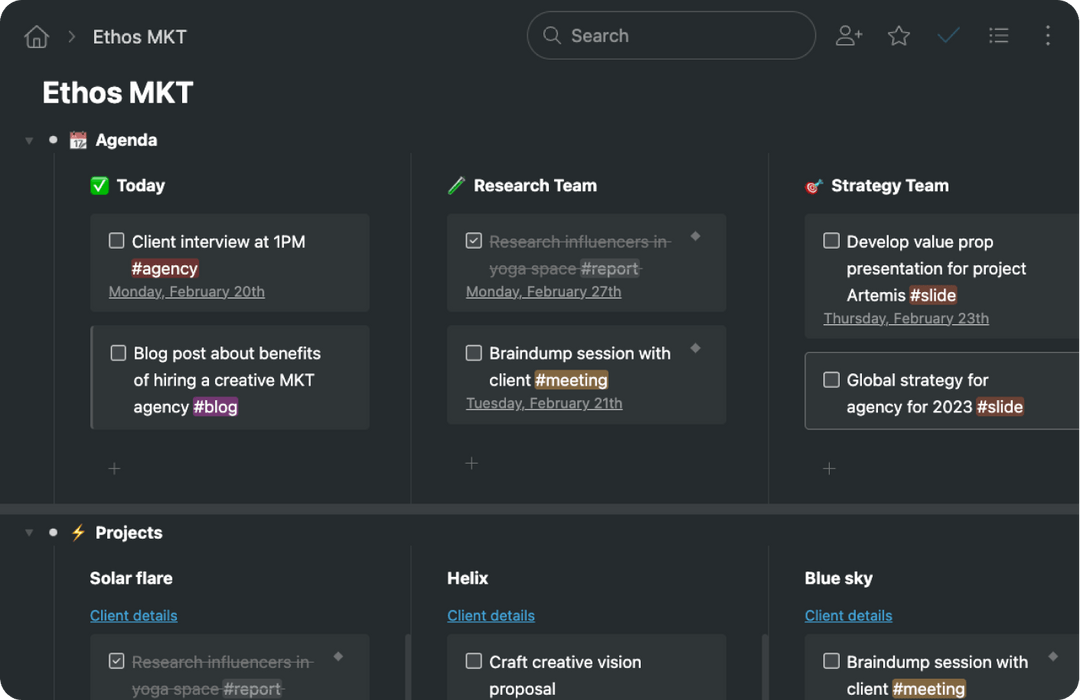Open Client details link under Helix
The height and width of the screenshot is (700, 1080).
(x=491, y=616)
